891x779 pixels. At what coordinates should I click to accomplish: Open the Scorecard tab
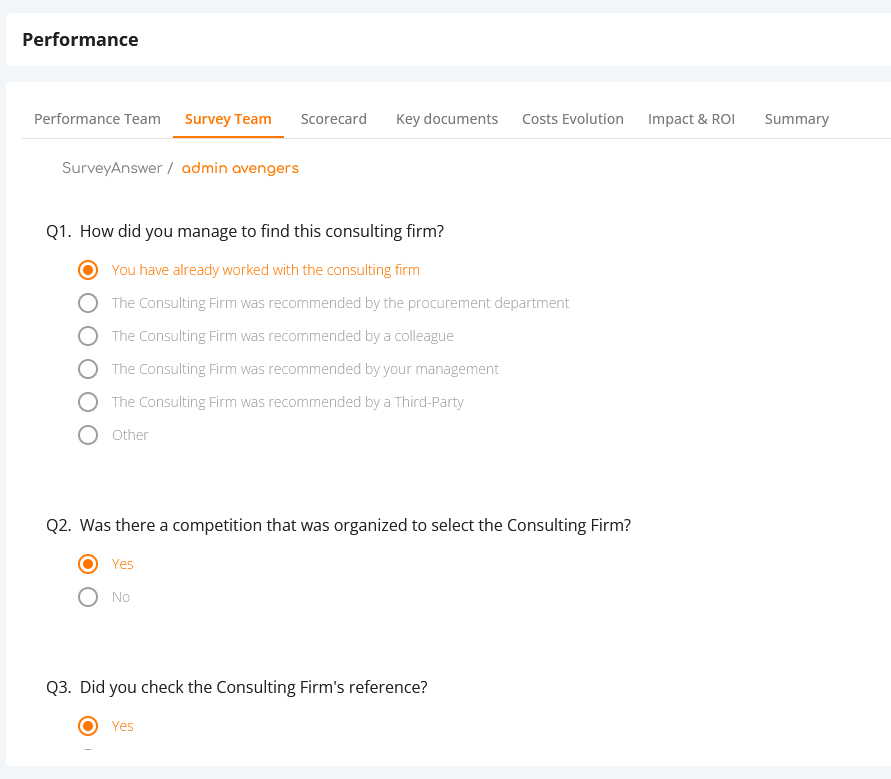pyautogui.click(x=334, y=119)
